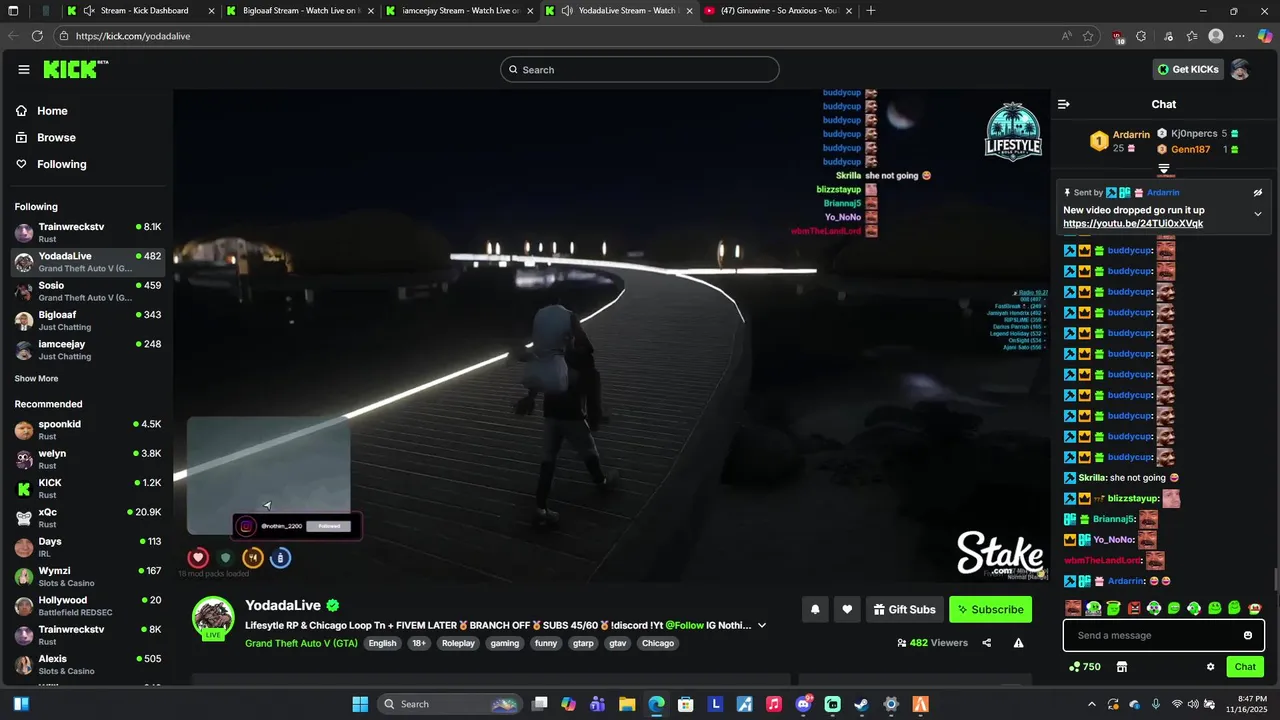Open Steam from the taskbar
The width and height of the screenshot is (1280, 720).
(x=862, y=704)
